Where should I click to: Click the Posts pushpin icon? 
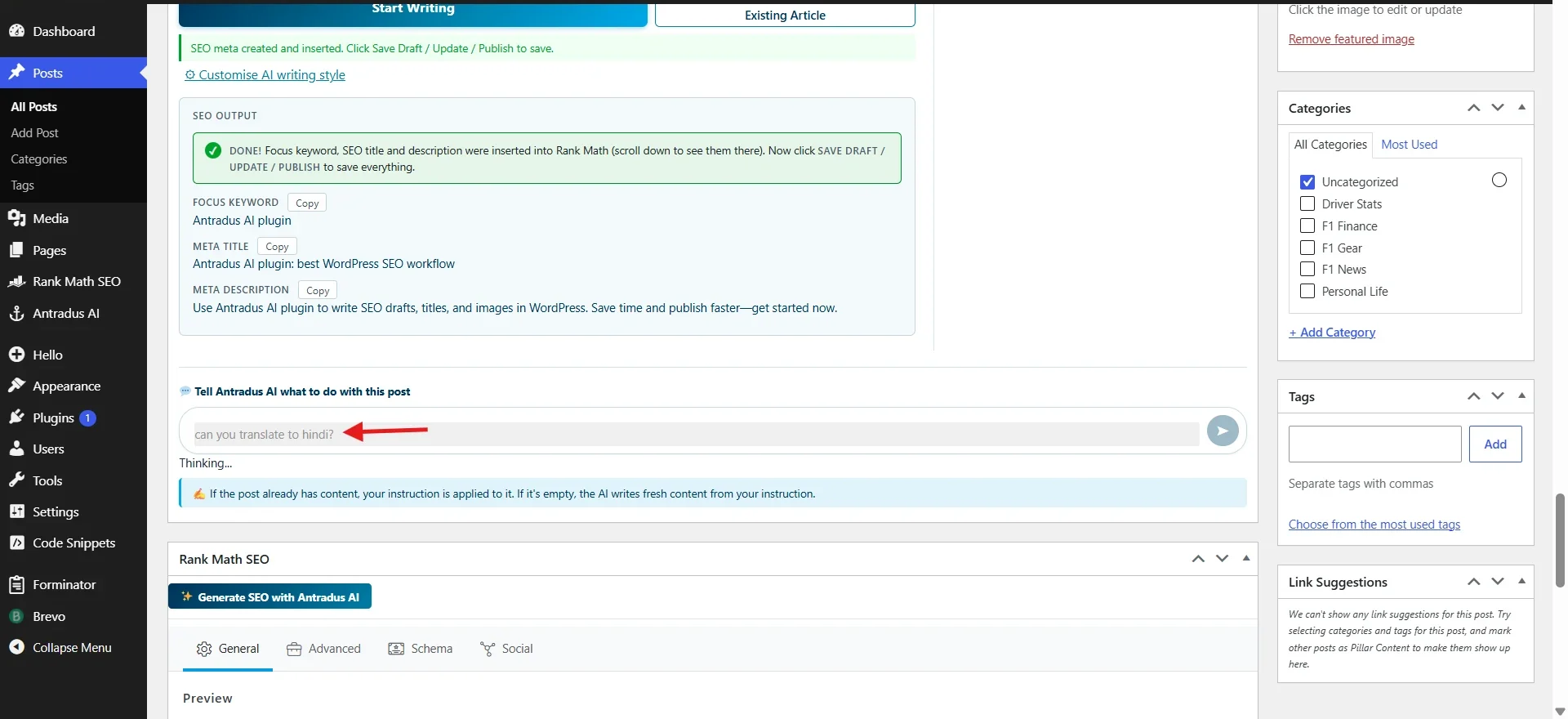pyautogui.click(x=16, y=73)
